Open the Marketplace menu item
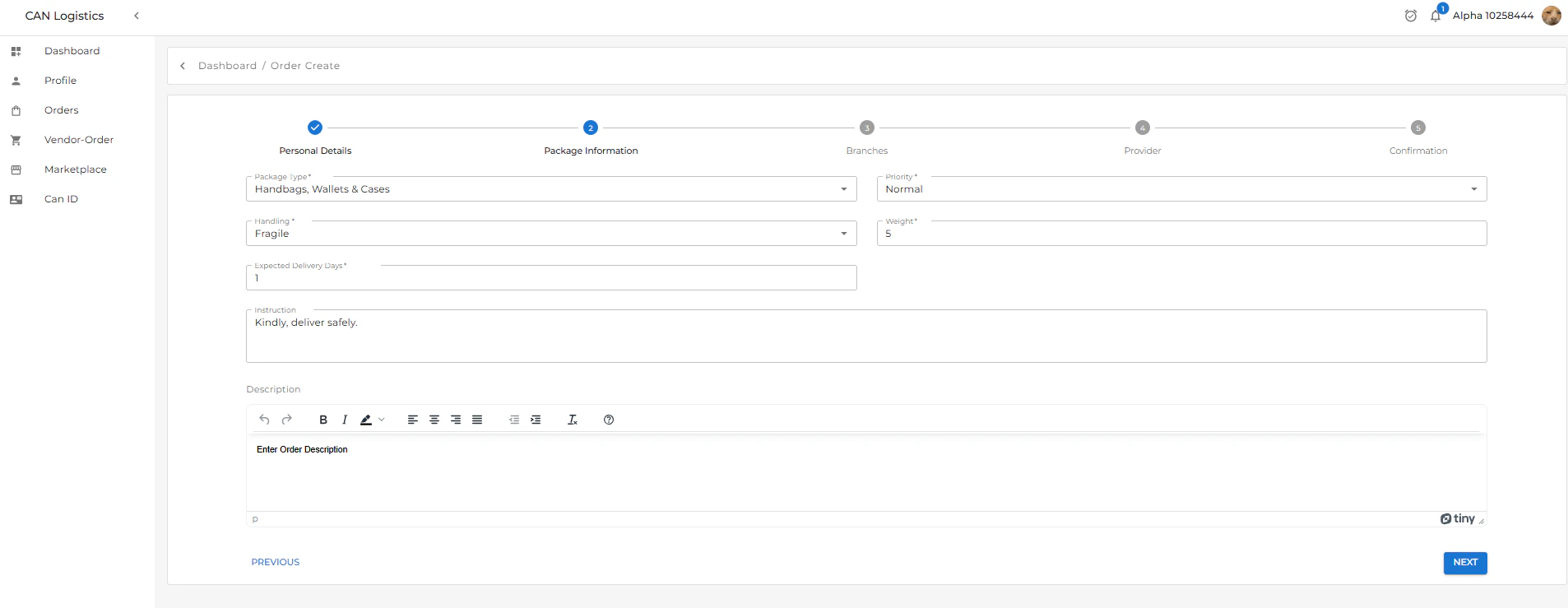1568x608 pixels. pos(76,169)
